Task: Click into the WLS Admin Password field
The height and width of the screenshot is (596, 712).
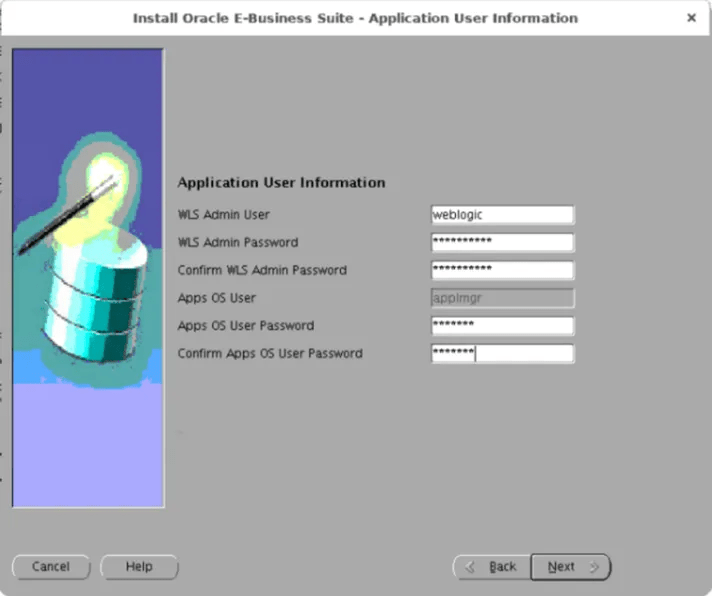Action: click(502, 243)
